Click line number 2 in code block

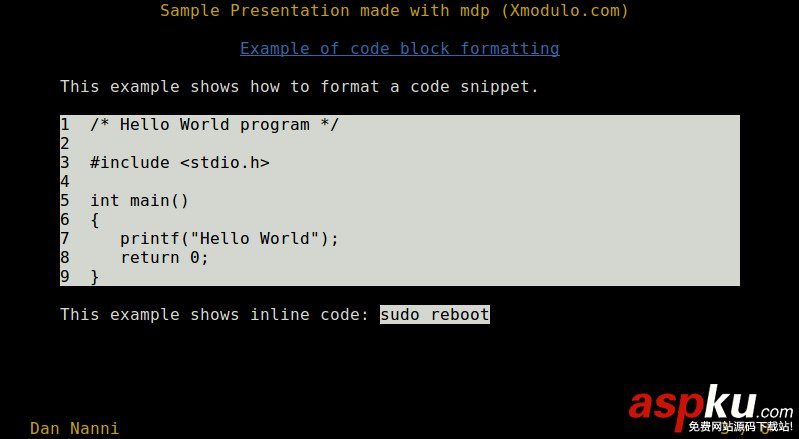click(x=65, y=144)
